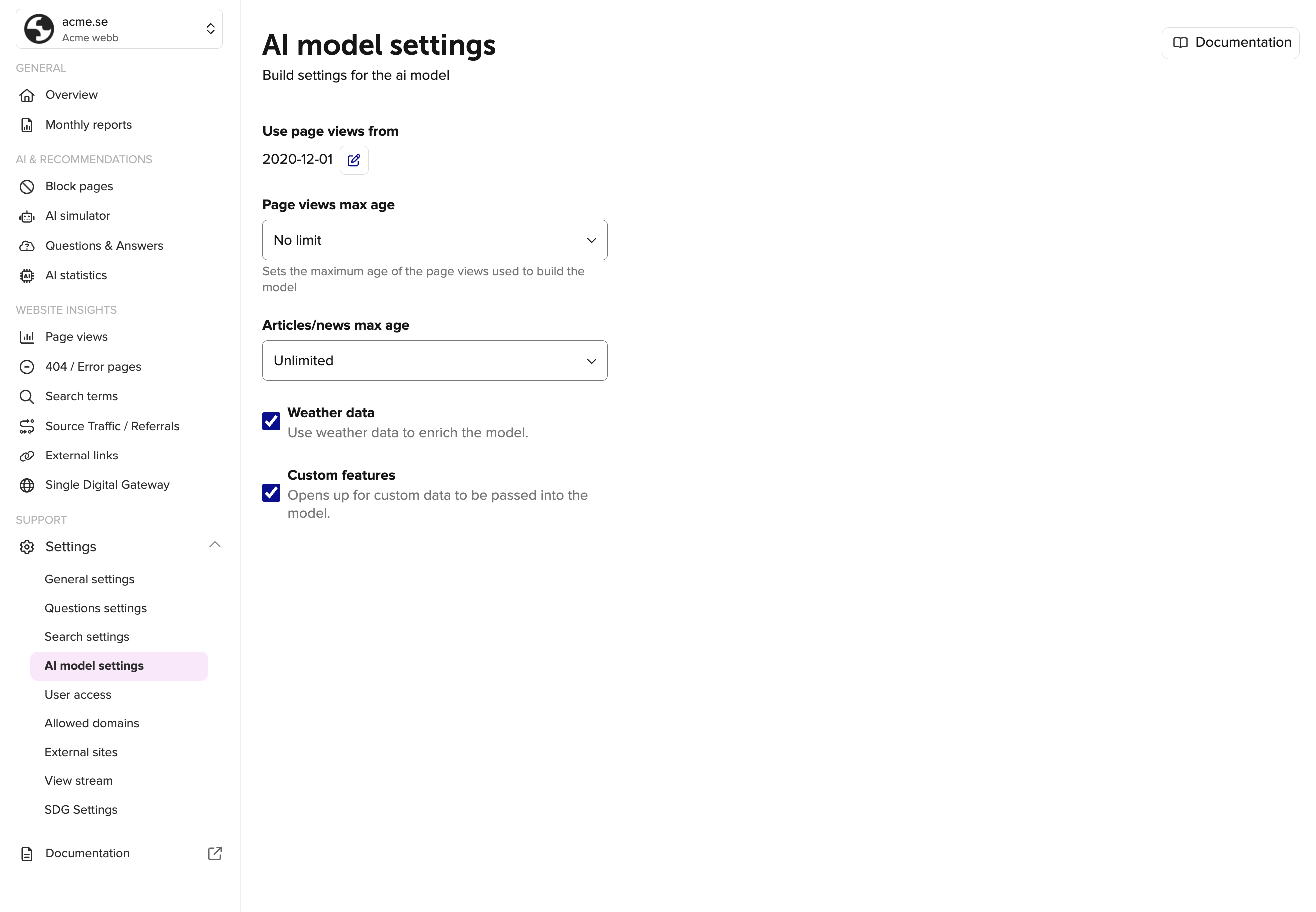Click the Search terms magnifier icon
This screenshot has width=1316, height=912.
27,397
